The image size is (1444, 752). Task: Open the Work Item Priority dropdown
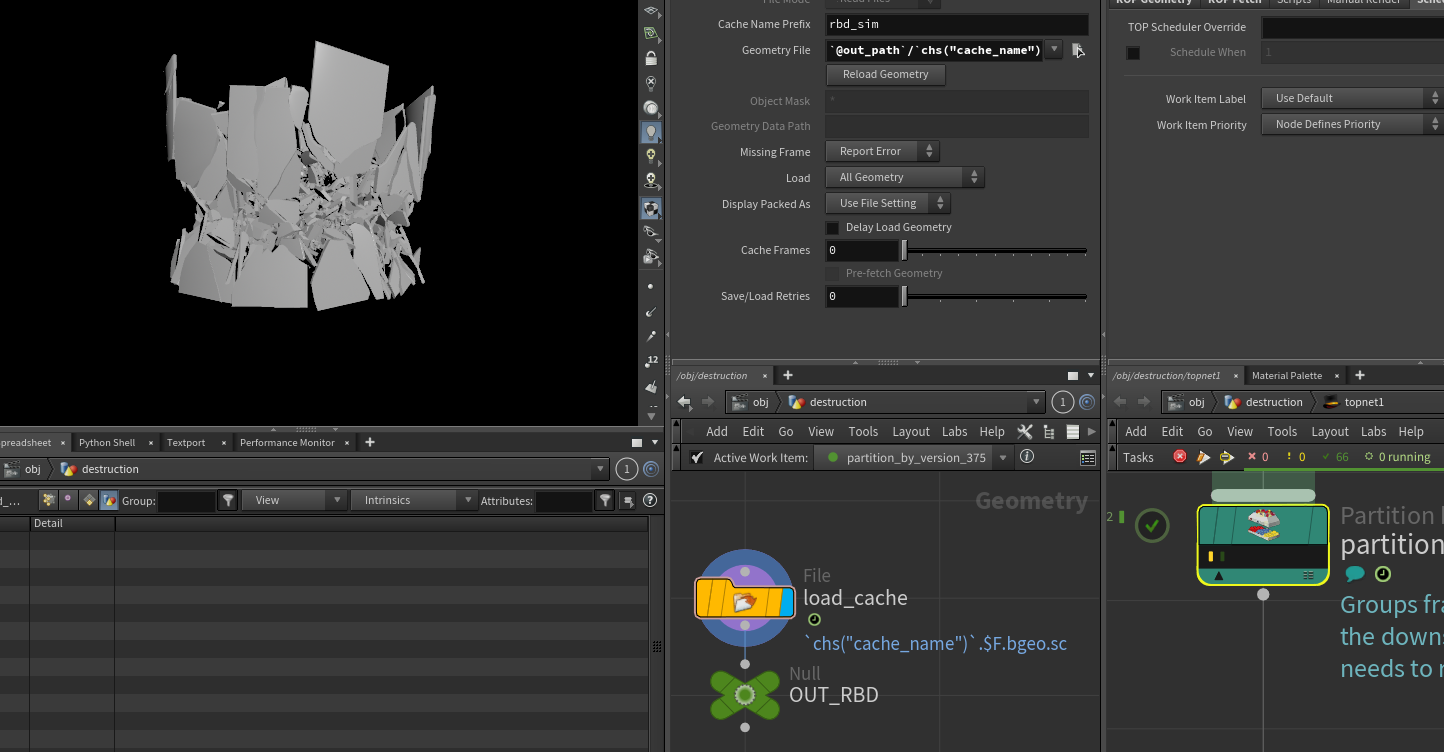[x=1352, y=124]
